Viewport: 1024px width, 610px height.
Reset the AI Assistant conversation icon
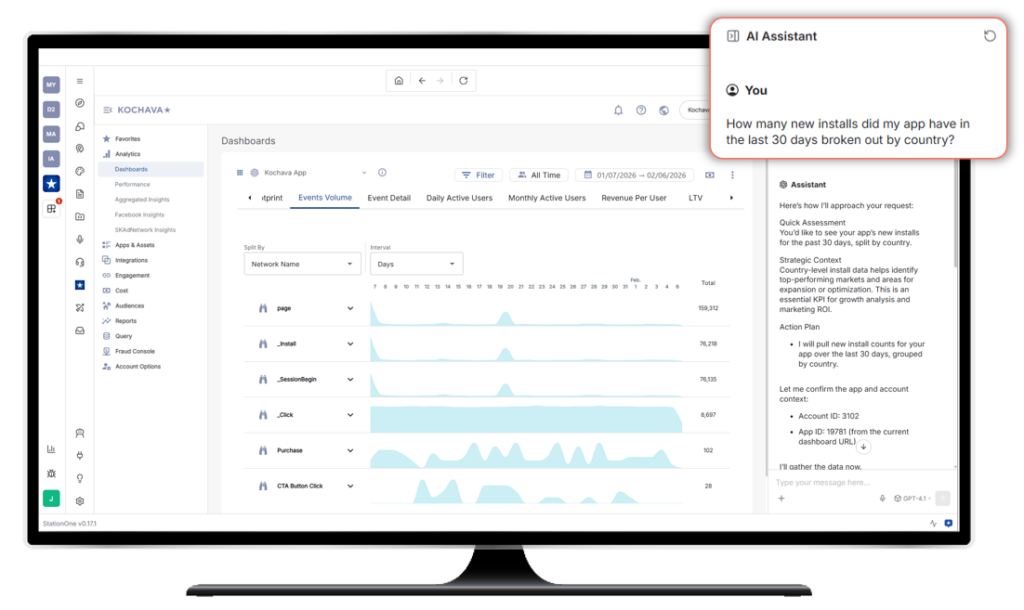pos(989,36)
